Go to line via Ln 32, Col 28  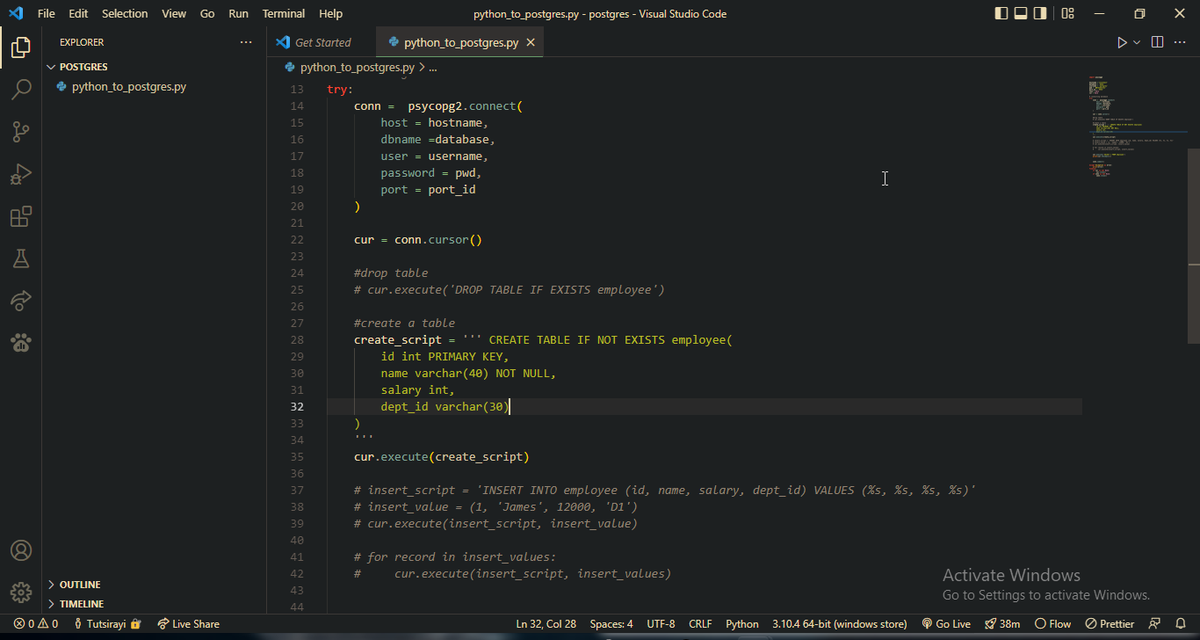[x=546, y=624]
